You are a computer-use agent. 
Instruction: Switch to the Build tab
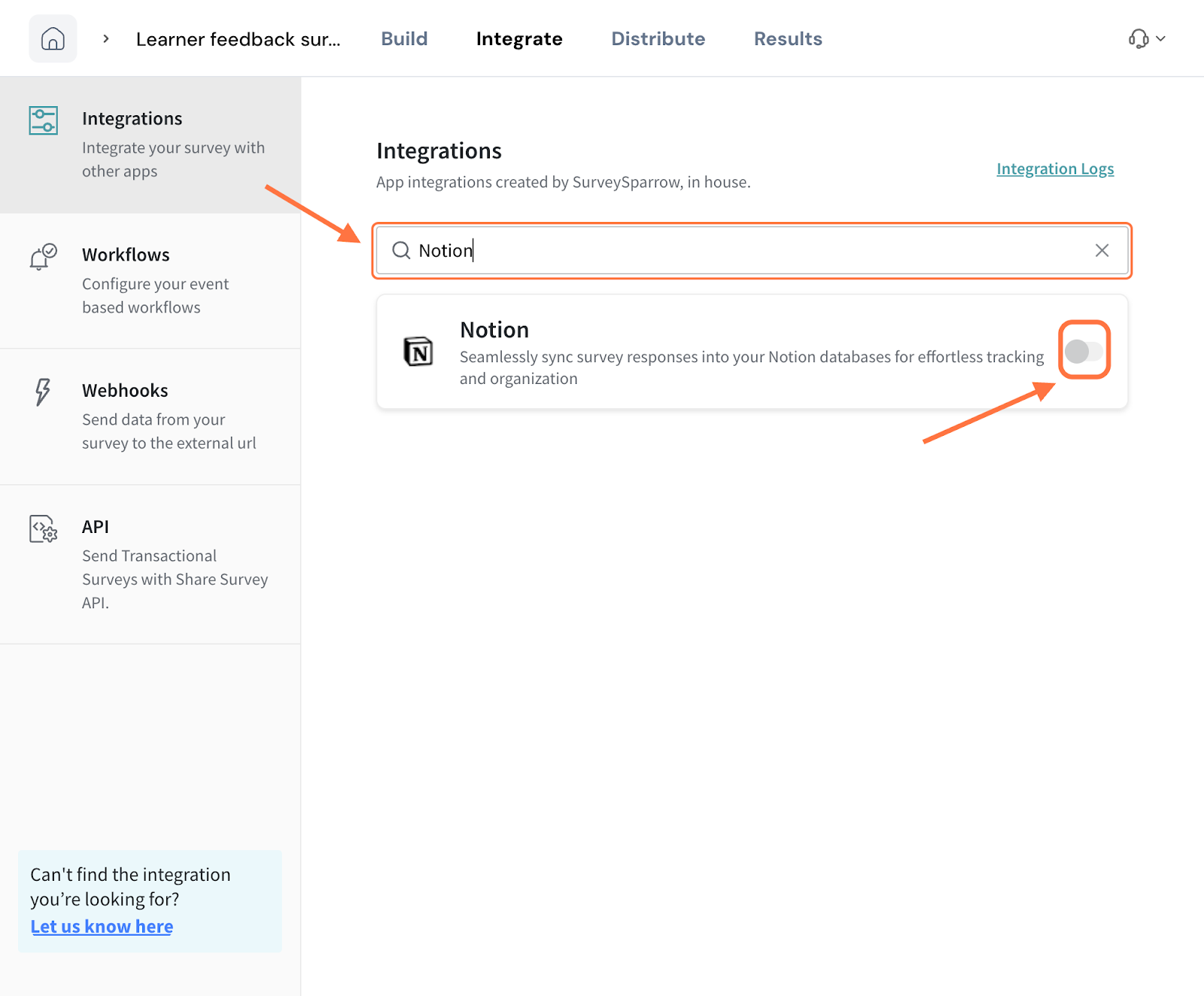(x=404, y=38)
